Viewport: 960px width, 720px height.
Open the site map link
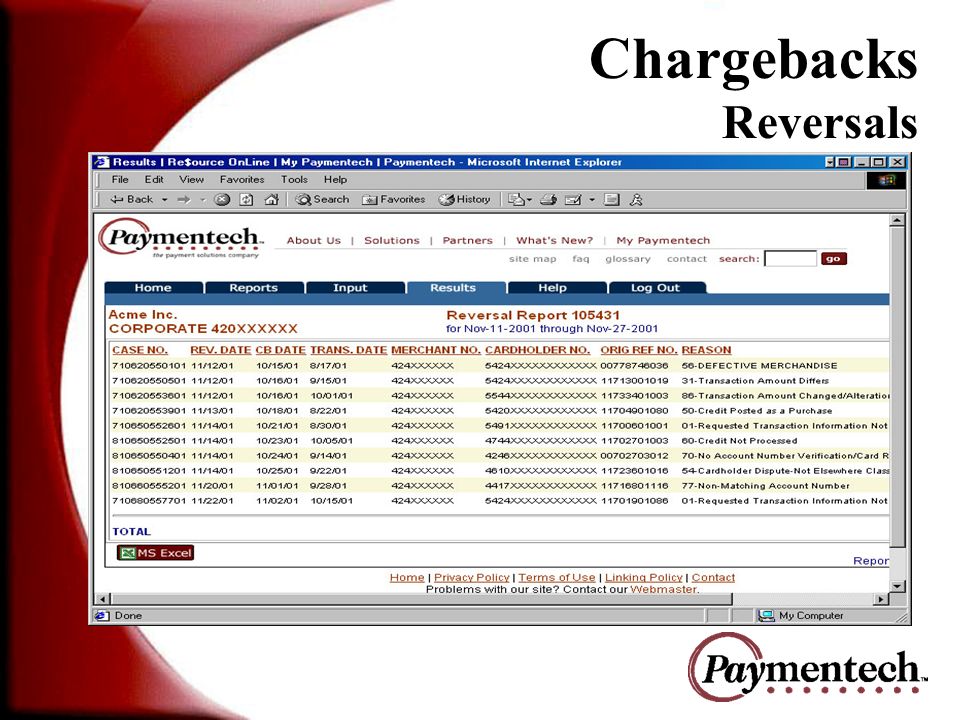(x=533, y=259)
